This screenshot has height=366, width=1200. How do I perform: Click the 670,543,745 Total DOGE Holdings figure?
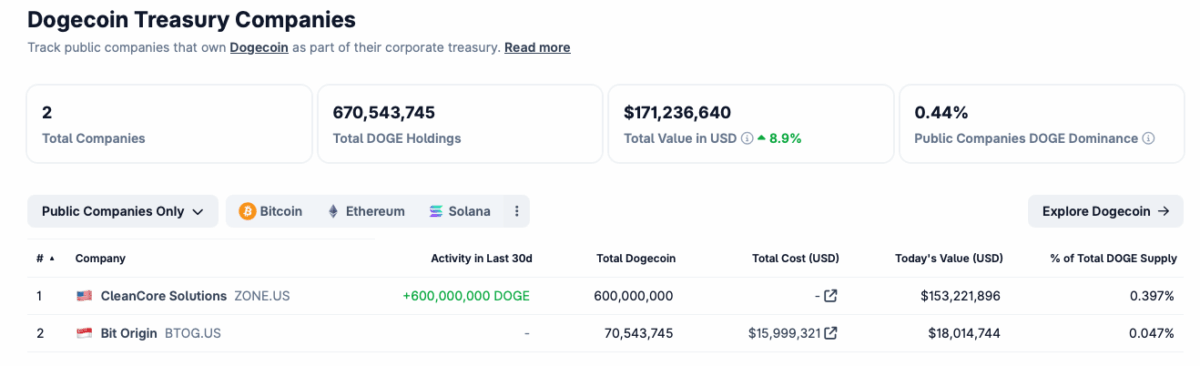tap(384, 112)
